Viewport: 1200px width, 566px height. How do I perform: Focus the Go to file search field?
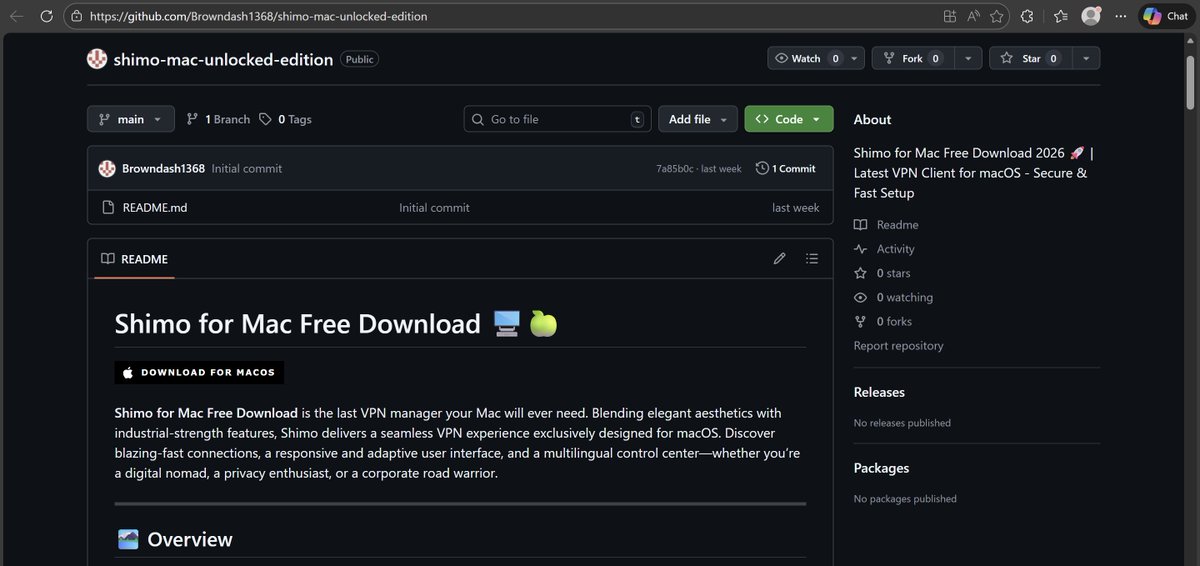coord(557,119)
